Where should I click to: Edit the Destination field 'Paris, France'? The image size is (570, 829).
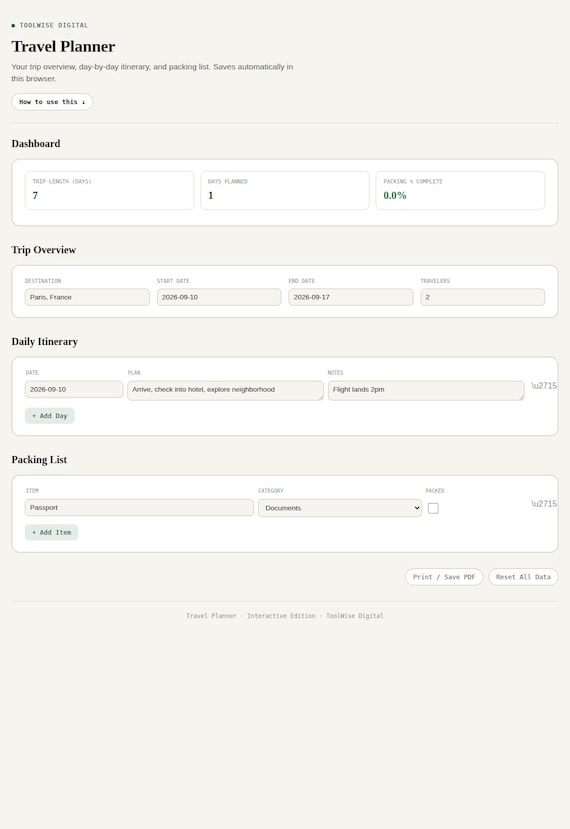coord(87,297)
